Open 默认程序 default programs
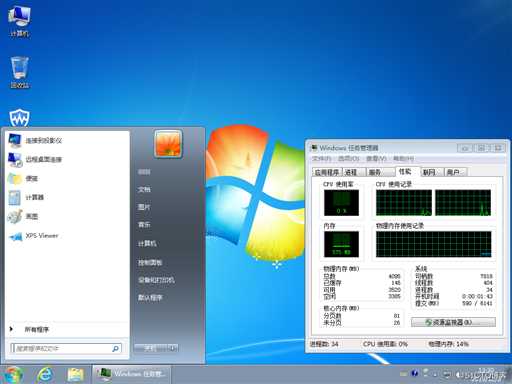The image size is (512, 384). pyautogui.click(x=150, y=297)
